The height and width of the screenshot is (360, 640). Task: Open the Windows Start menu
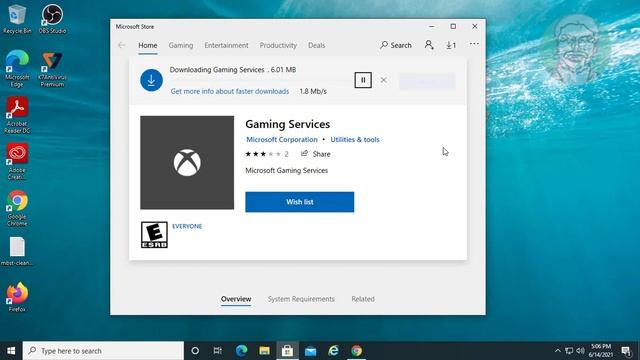pyautogui.click(x=11, y=351)
